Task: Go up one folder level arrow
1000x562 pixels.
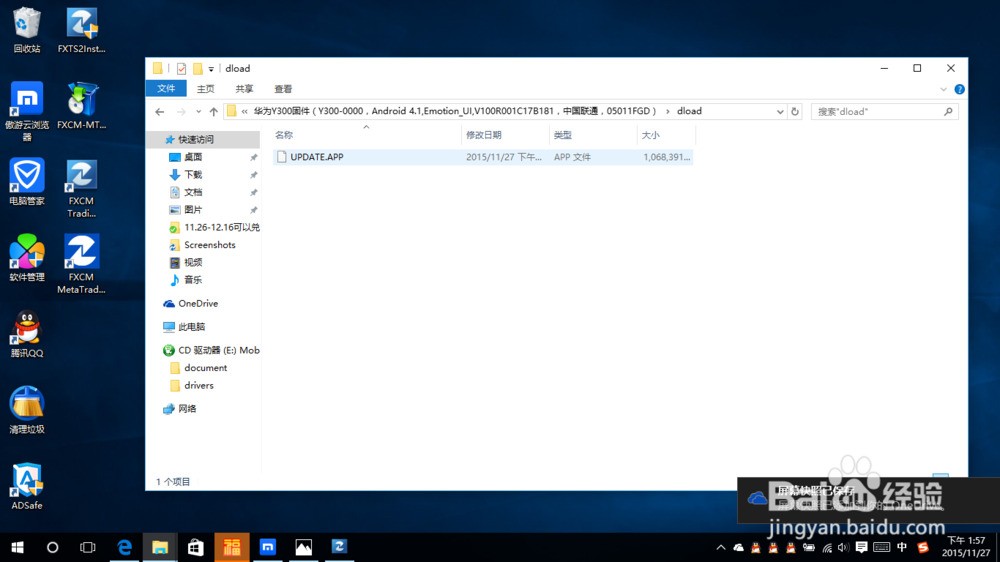Action: click(214, 112)
